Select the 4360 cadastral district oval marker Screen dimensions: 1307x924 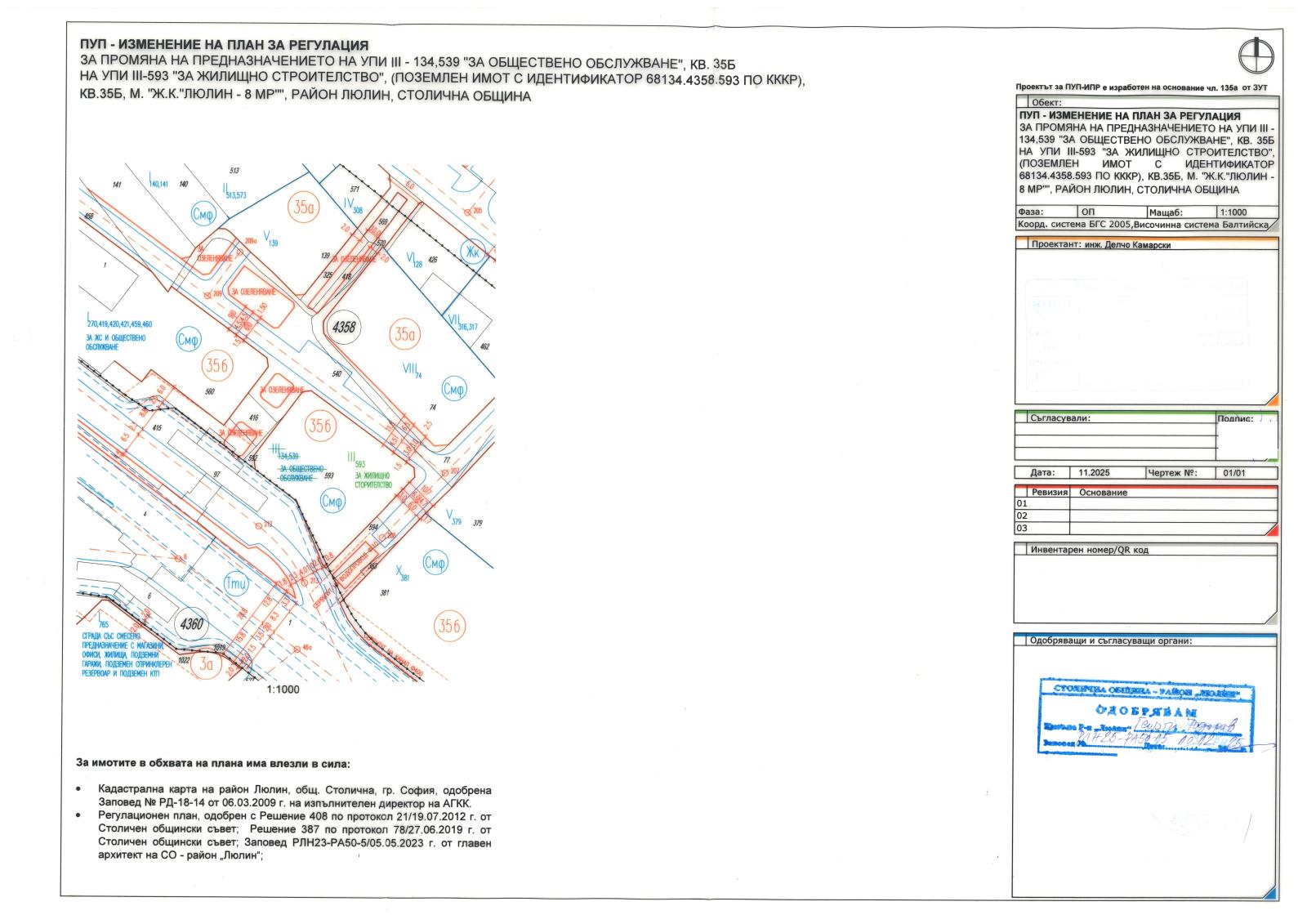(x=191, y=624)
